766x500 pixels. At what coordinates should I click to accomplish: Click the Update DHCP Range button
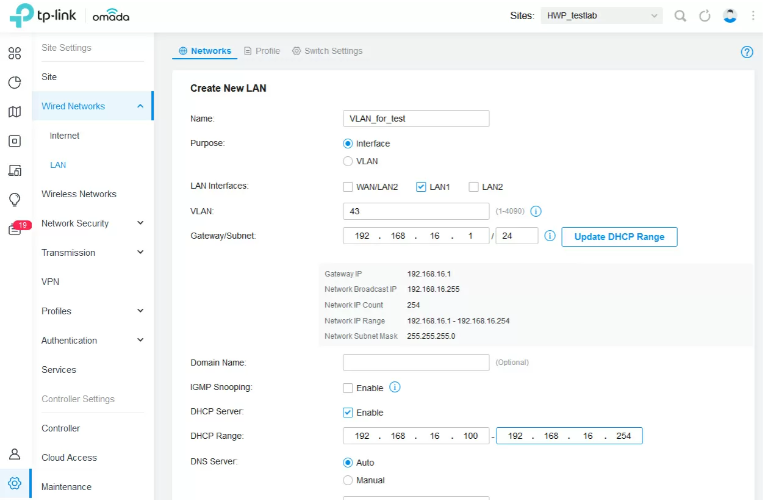(619, 237)
